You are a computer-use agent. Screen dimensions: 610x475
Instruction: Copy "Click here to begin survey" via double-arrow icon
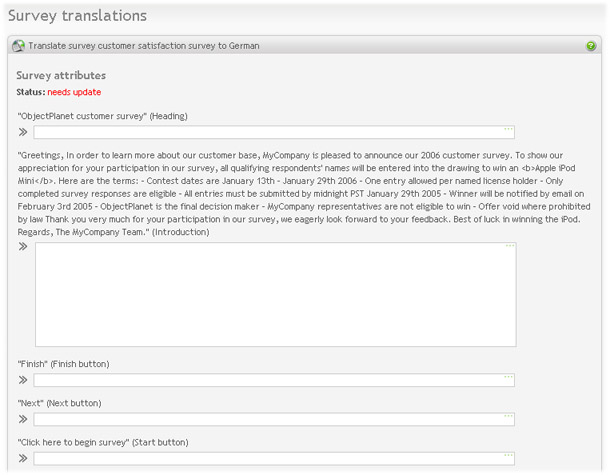pyautogui.click(x=23, y=458)
